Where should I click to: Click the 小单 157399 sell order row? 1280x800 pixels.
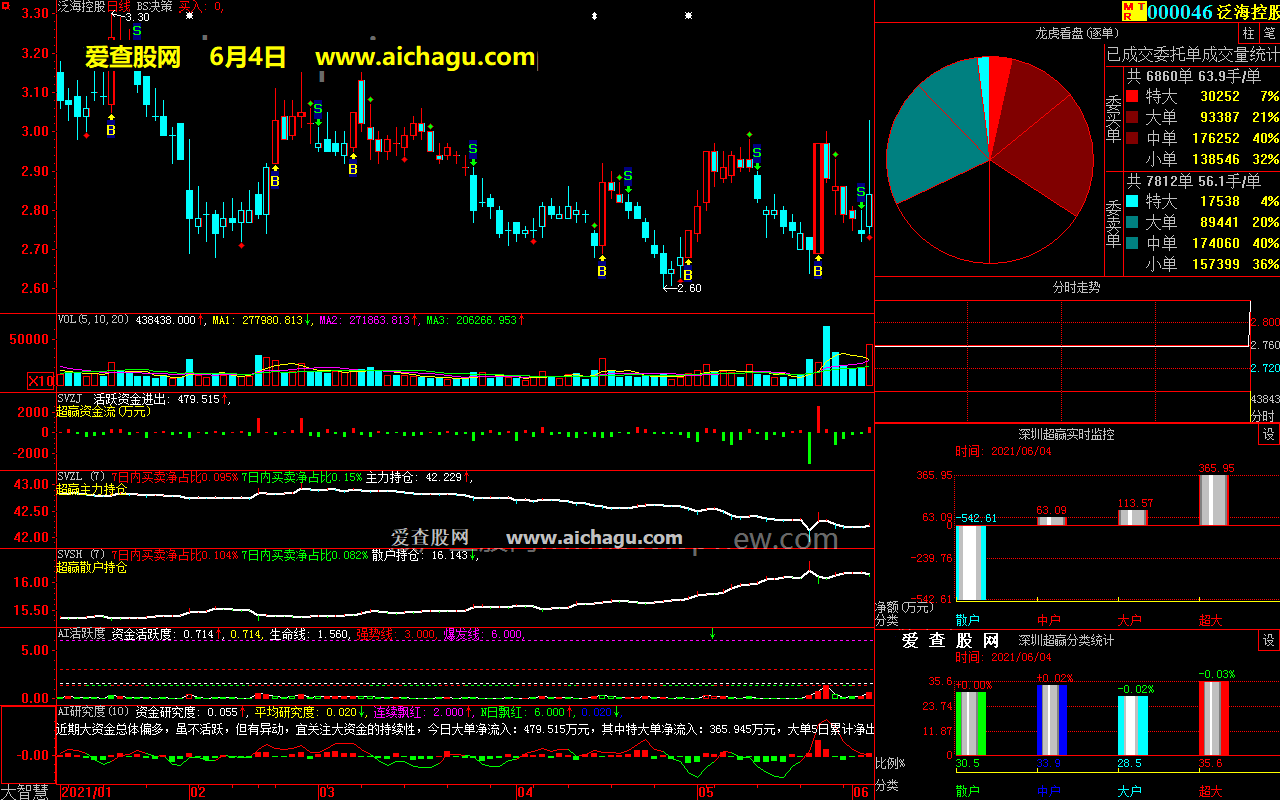[1212, 264]
